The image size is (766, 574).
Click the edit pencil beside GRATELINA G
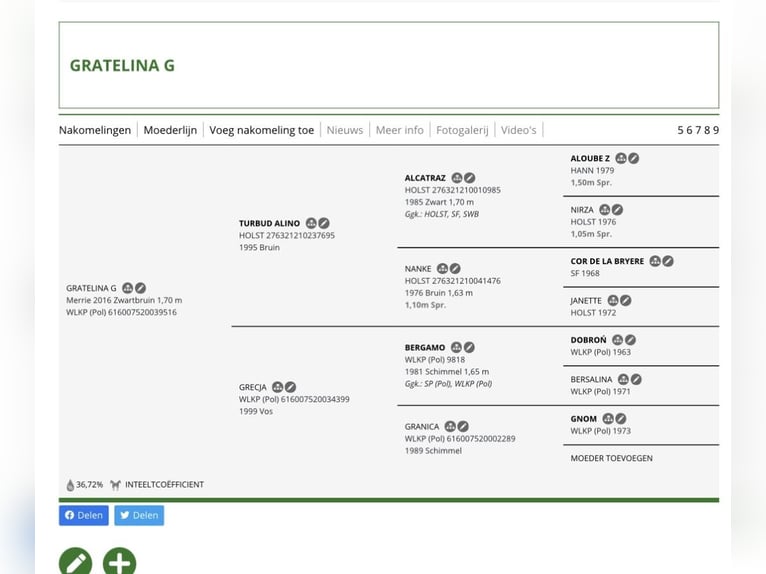pyautogui.click(x=141, y=288)
